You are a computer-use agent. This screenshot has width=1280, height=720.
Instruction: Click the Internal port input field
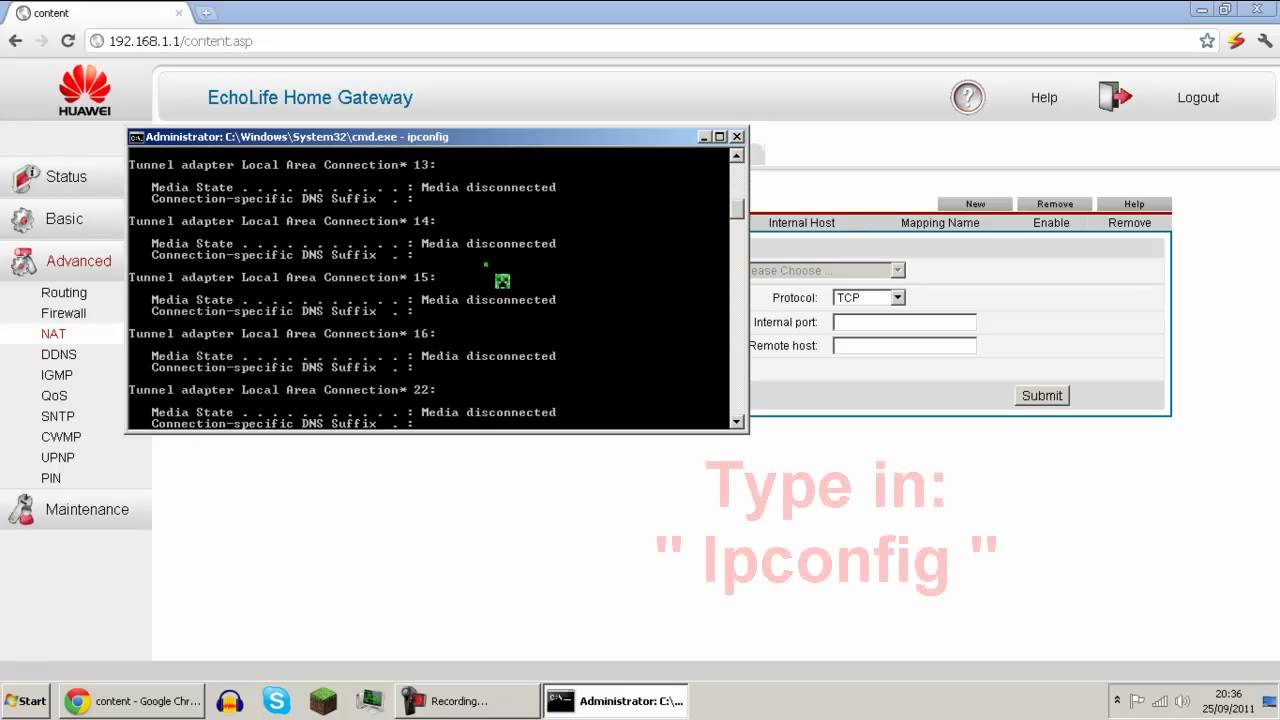pos(905,323)
